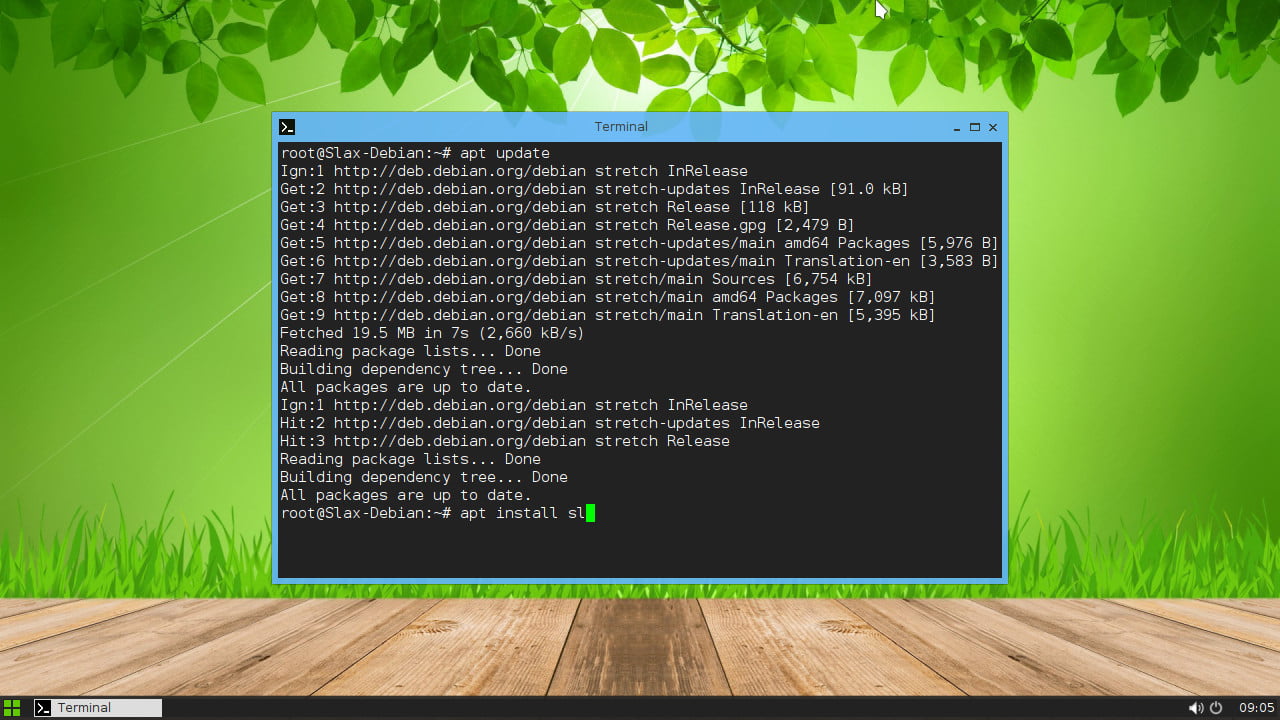The height and width of the screenshot is (720, 1280).
Task: Click the Get:2 stretch-updates InRelease line
Action: pyautogui.click(x=594, y=189)
